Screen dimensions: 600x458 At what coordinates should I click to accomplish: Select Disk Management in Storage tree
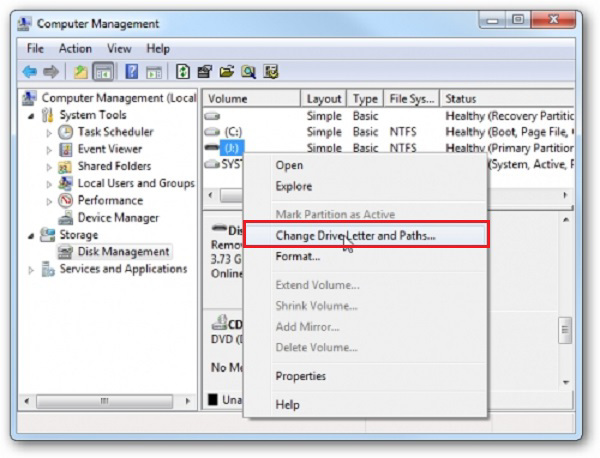pos(123,252)
